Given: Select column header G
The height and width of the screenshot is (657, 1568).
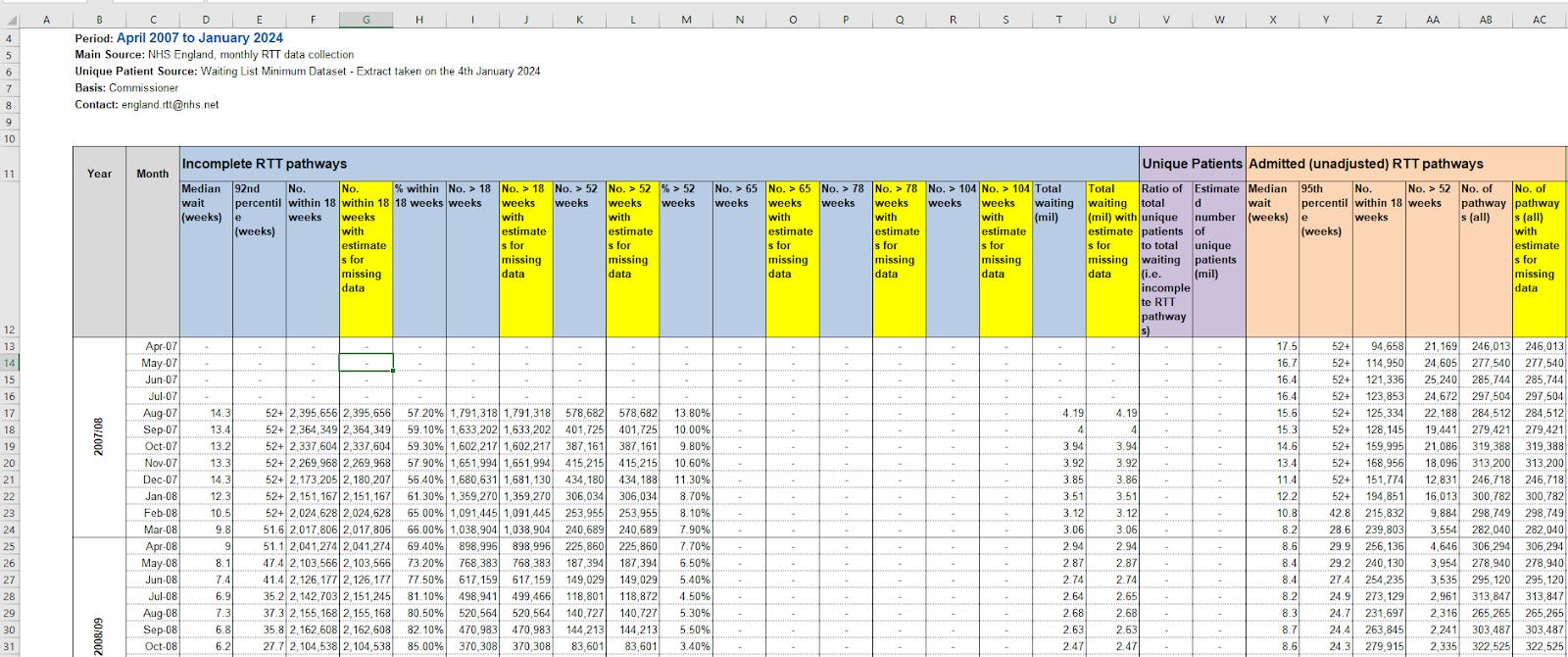Looking at the screenshot, I should [x=367, y=20].
